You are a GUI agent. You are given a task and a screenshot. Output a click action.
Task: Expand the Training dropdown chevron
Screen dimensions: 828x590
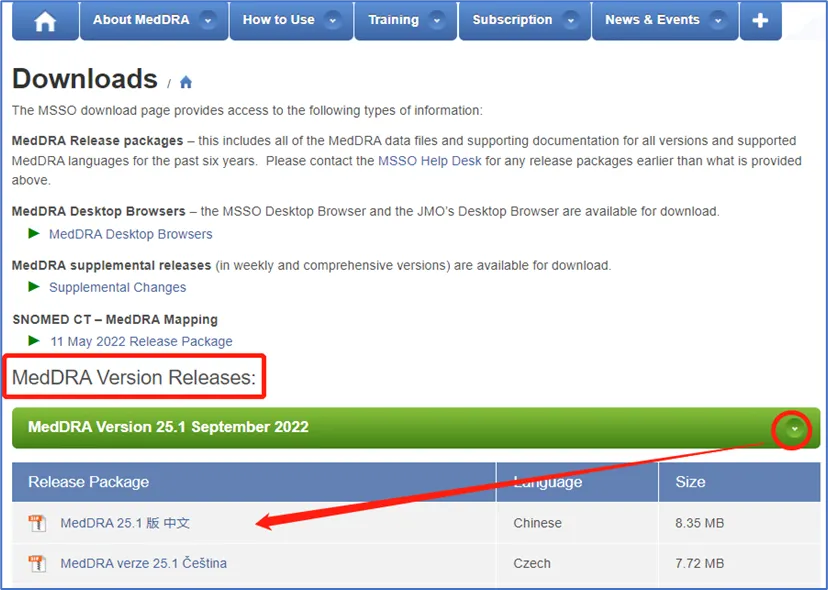437,21
